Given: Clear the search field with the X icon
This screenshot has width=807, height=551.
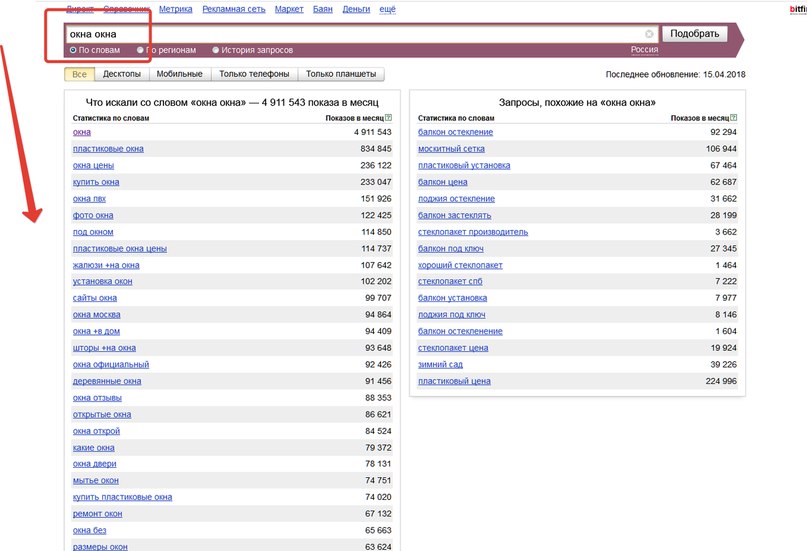Looking at the screenshot, I should coord(649,34).
